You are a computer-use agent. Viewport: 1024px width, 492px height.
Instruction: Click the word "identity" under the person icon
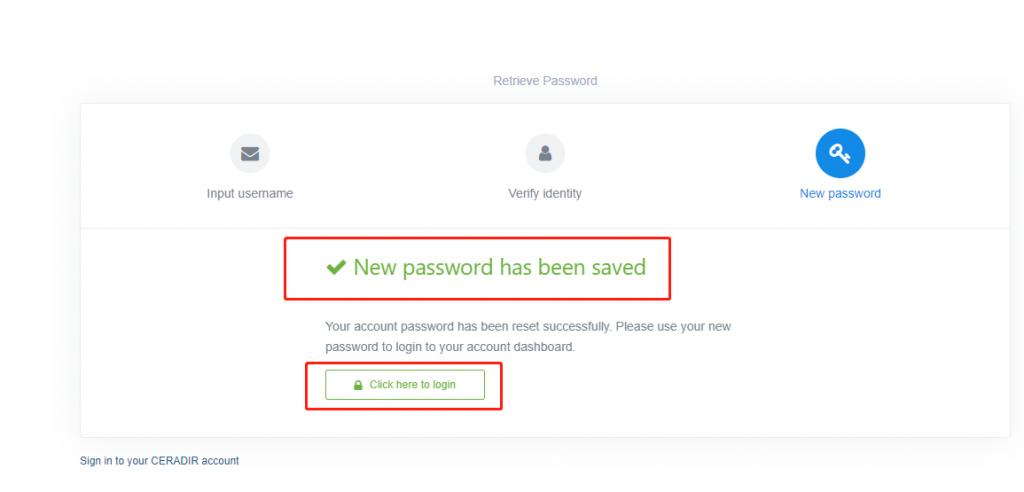click(x=562, y=194)
